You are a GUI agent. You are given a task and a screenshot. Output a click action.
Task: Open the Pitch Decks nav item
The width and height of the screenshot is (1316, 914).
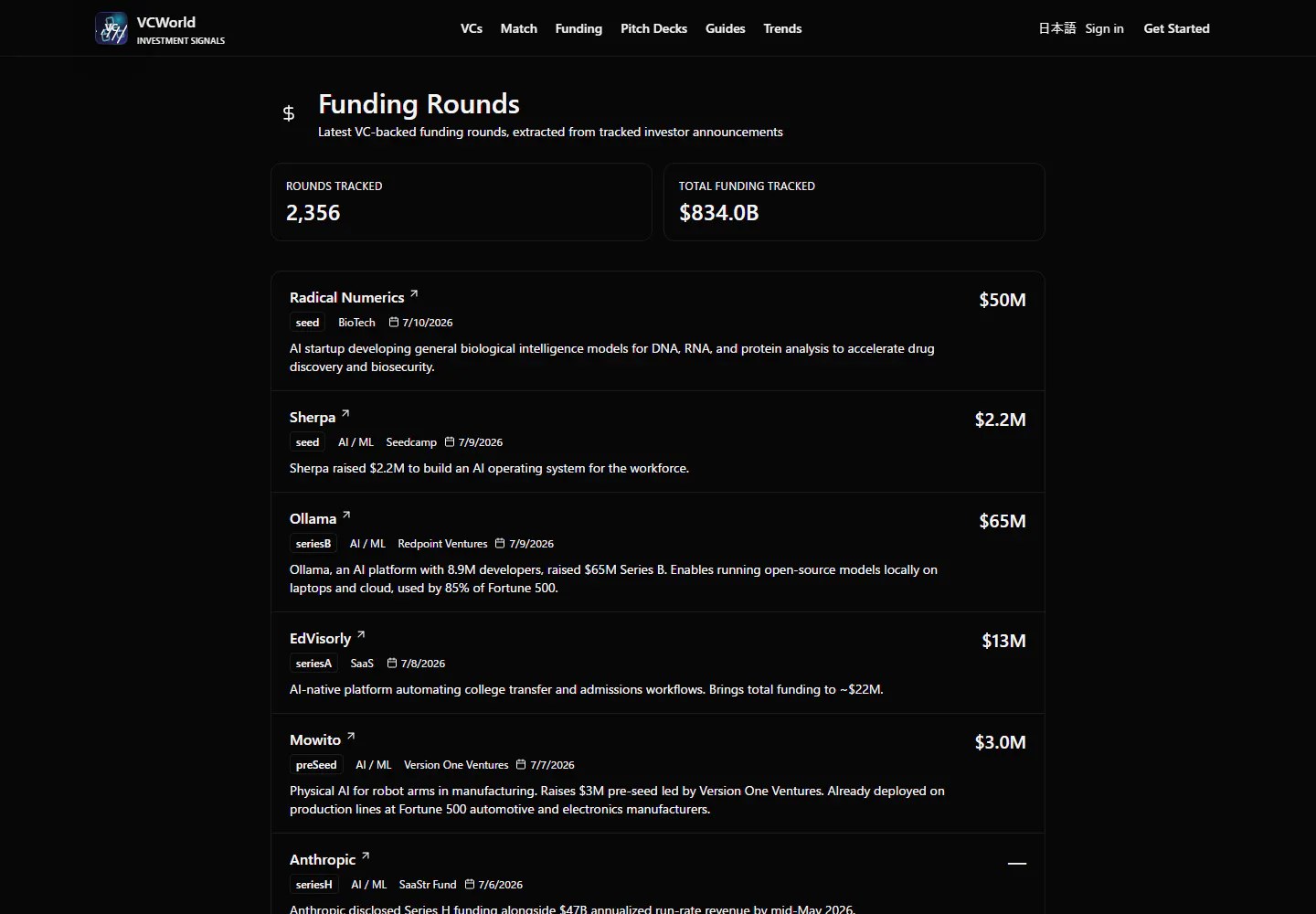pyautogui.click(x=653, y=28)
